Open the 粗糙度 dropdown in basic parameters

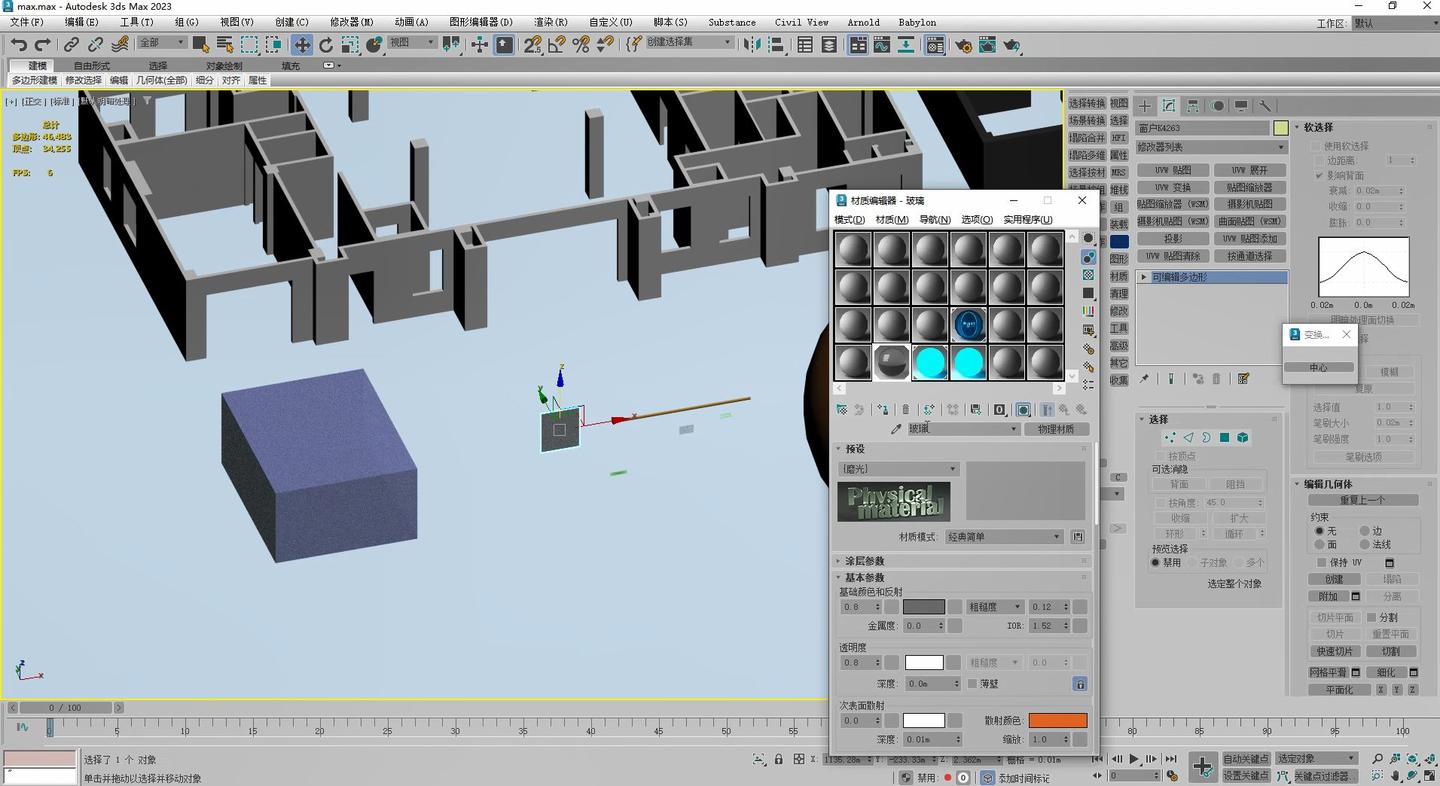(995, 607)
